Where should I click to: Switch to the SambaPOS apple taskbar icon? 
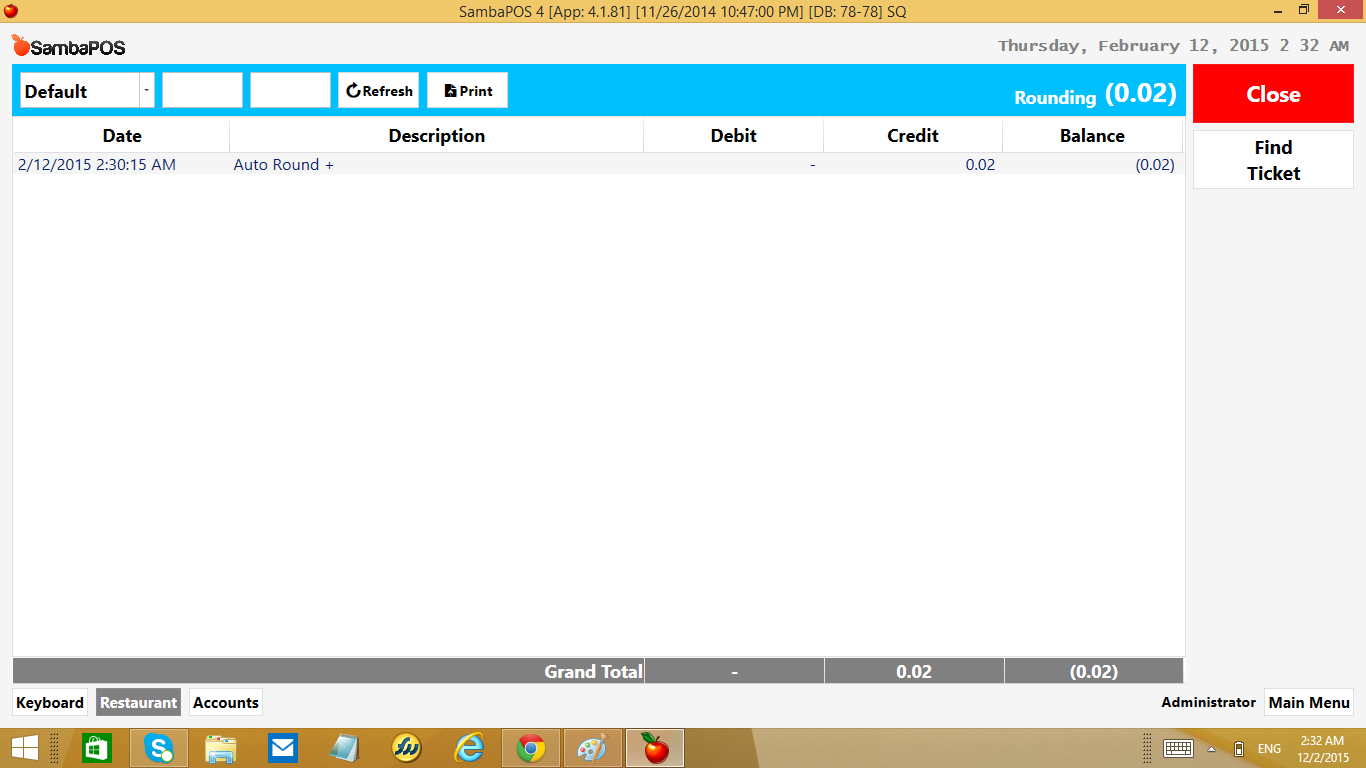coord(655,748)
